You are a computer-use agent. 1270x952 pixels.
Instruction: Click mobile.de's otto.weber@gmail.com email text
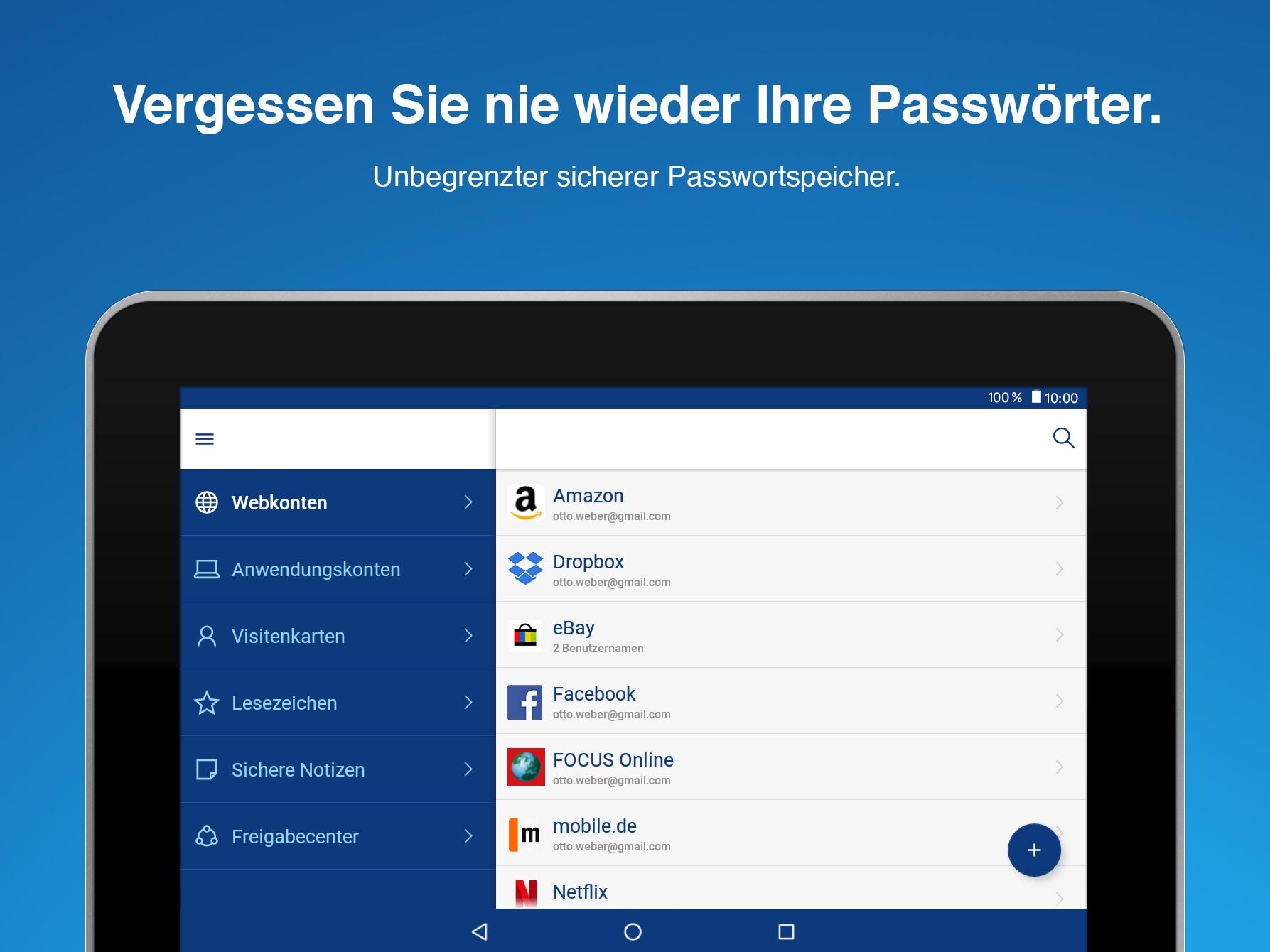pyautogui.click(x=612, y=847)
